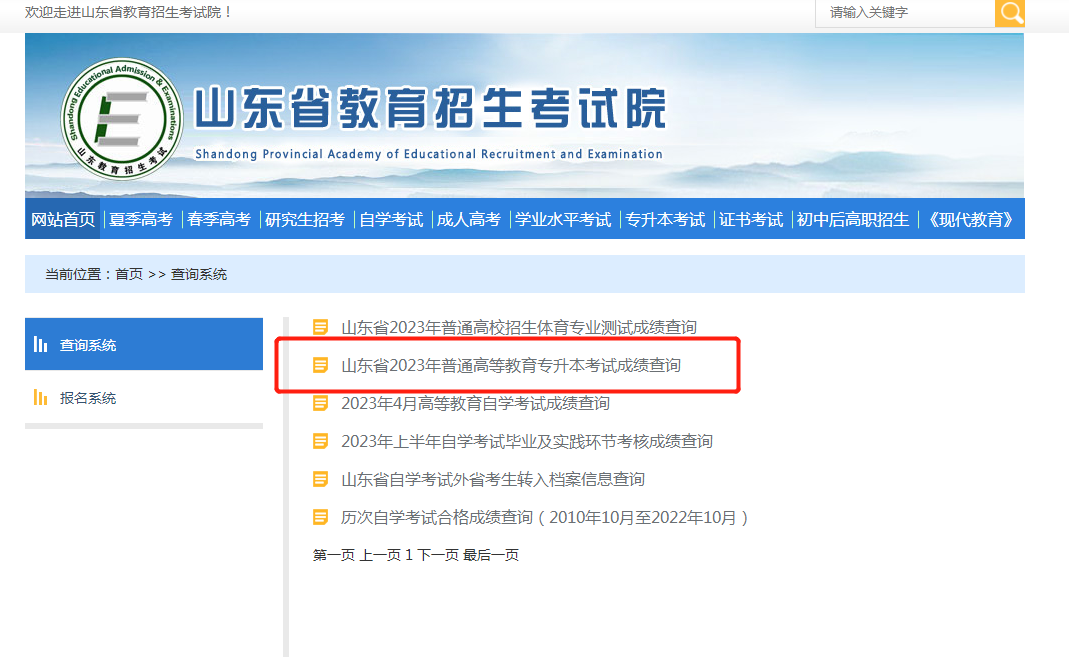The height and width of the screenshot is (657, 1069).
Task: Select the 成人高考 navigation tab
Action: pos(468,218)
